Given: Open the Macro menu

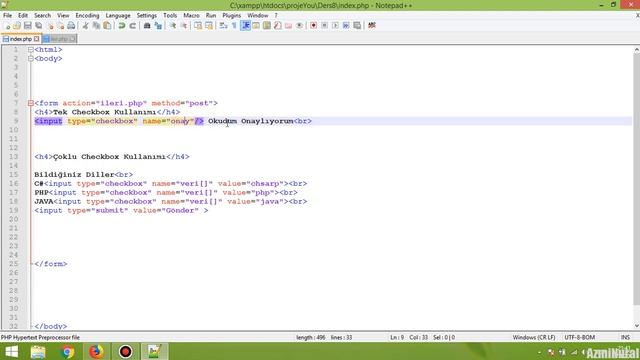Looking at the screenshot, I should pos(191,16).
